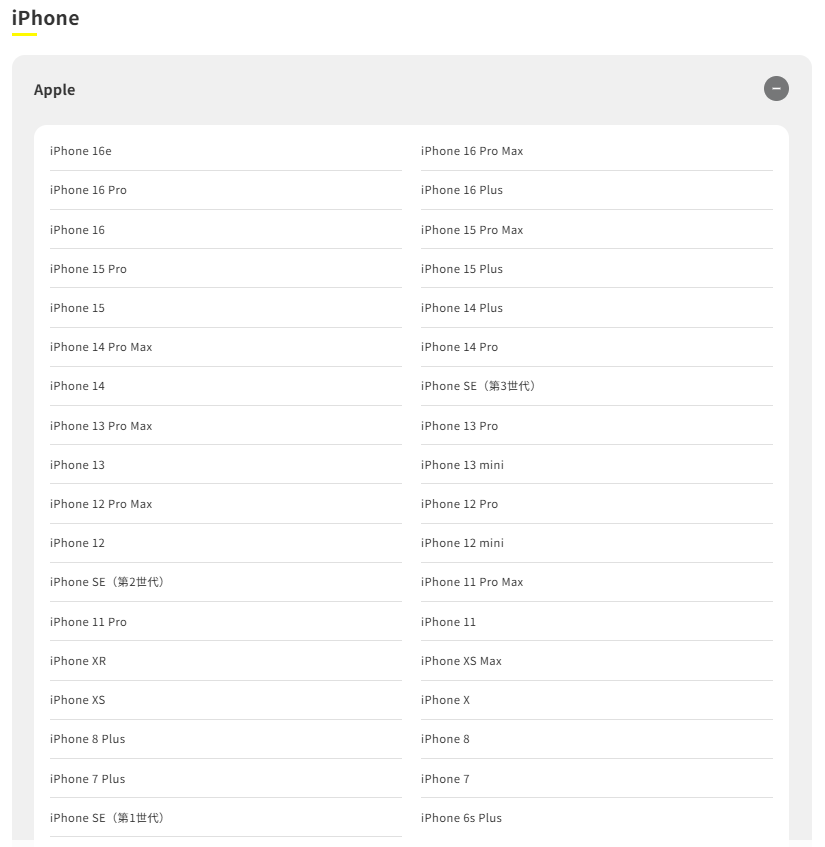Select iPhone SE（第2世代）

pyautogui.click(x=107, y=582)
